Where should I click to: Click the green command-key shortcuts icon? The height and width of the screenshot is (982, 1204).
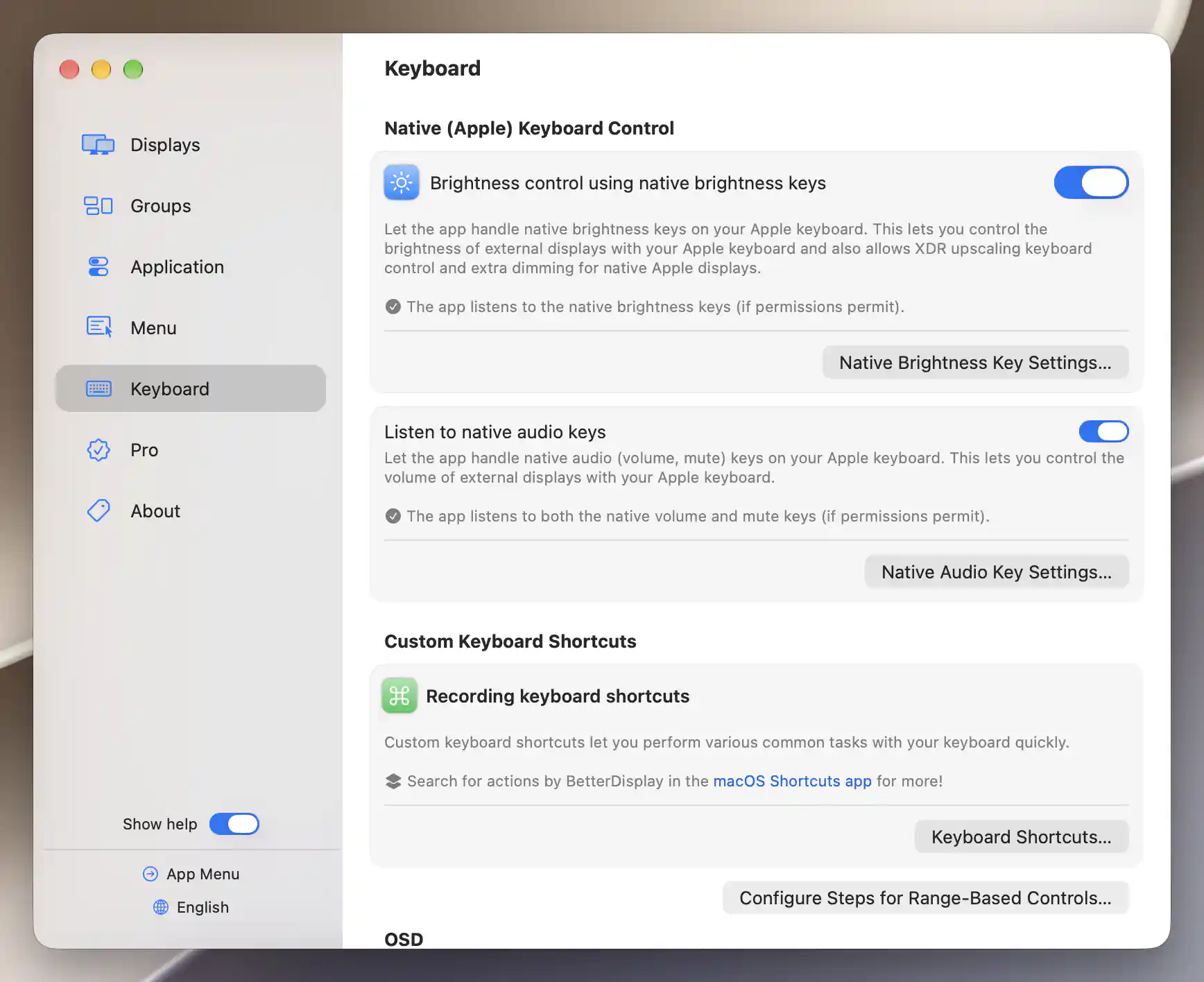pos(399,696)
